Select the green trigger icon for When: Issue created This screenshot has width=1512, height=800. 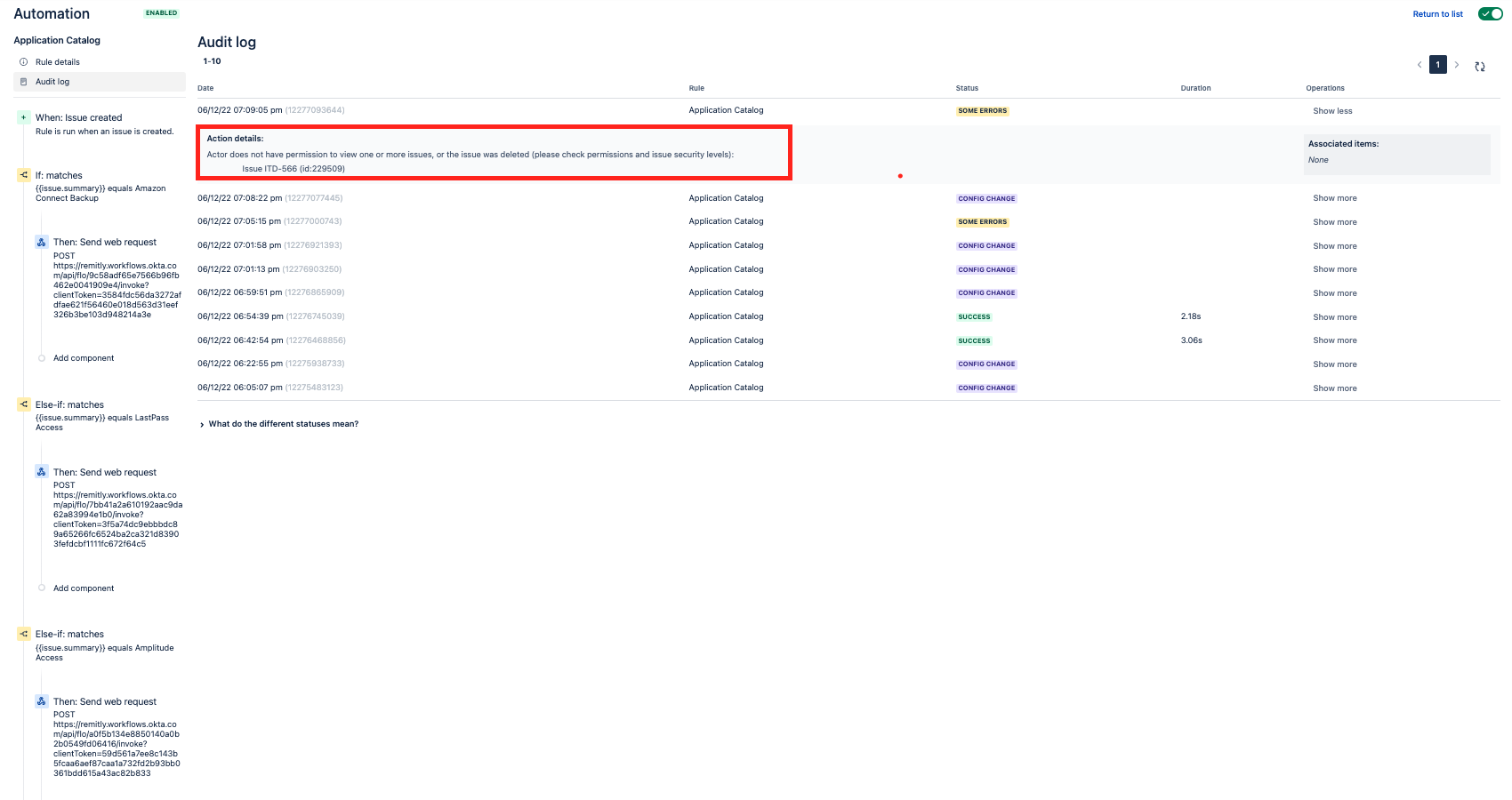[x=21, y=116]
